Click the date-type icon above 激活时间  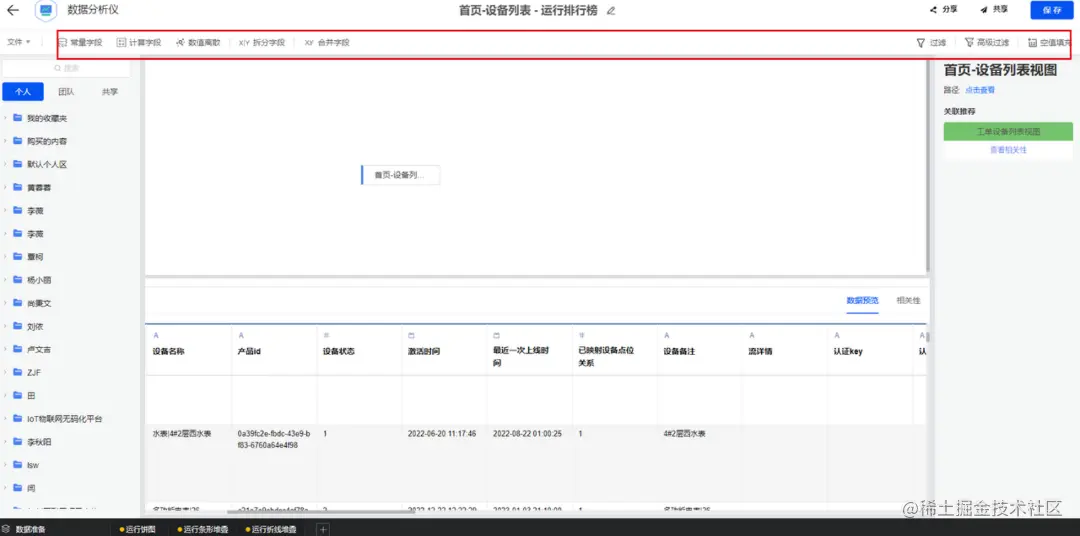[411, 335]
